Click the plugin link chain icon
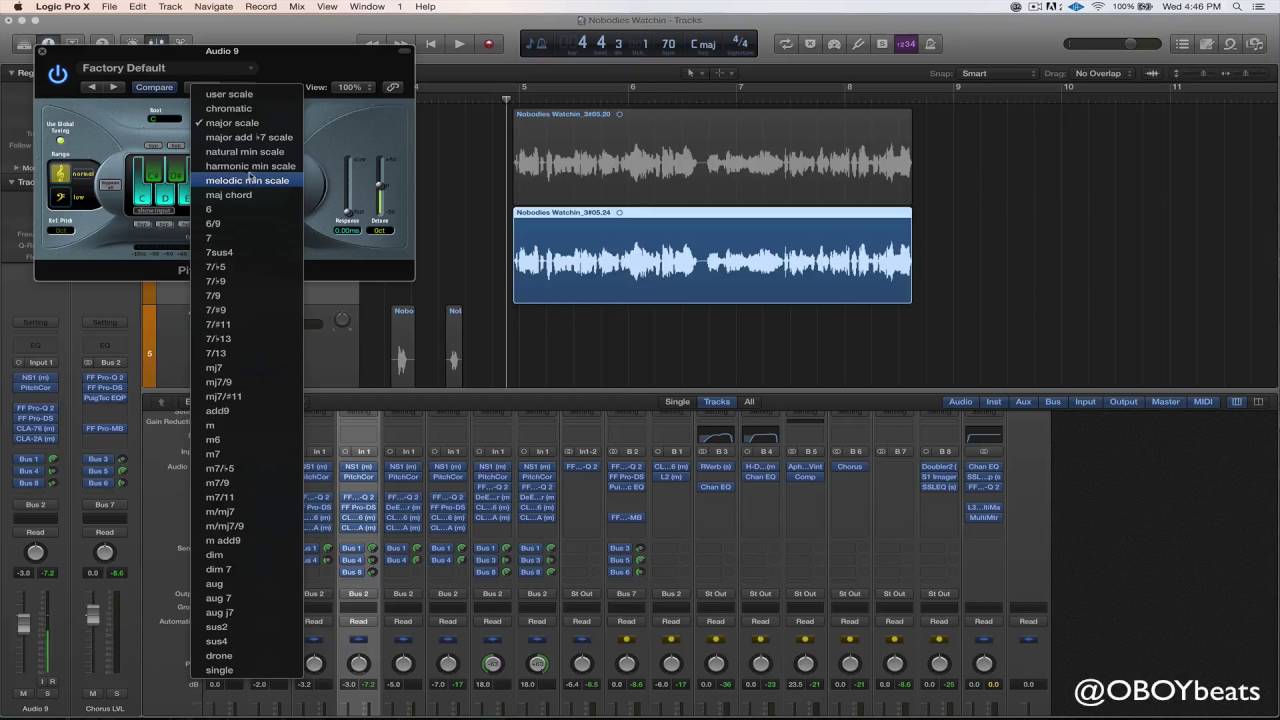Image resolution: width=1280 pixels, height=720 pixels. pyautogui.click(x=393, y=87)
